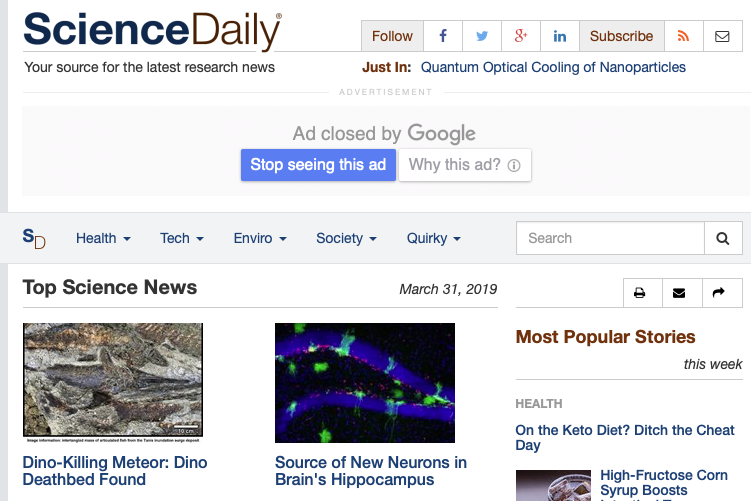Open ScienceDaily Facebook page icon

pyautogui.click(x=442, y=36)
